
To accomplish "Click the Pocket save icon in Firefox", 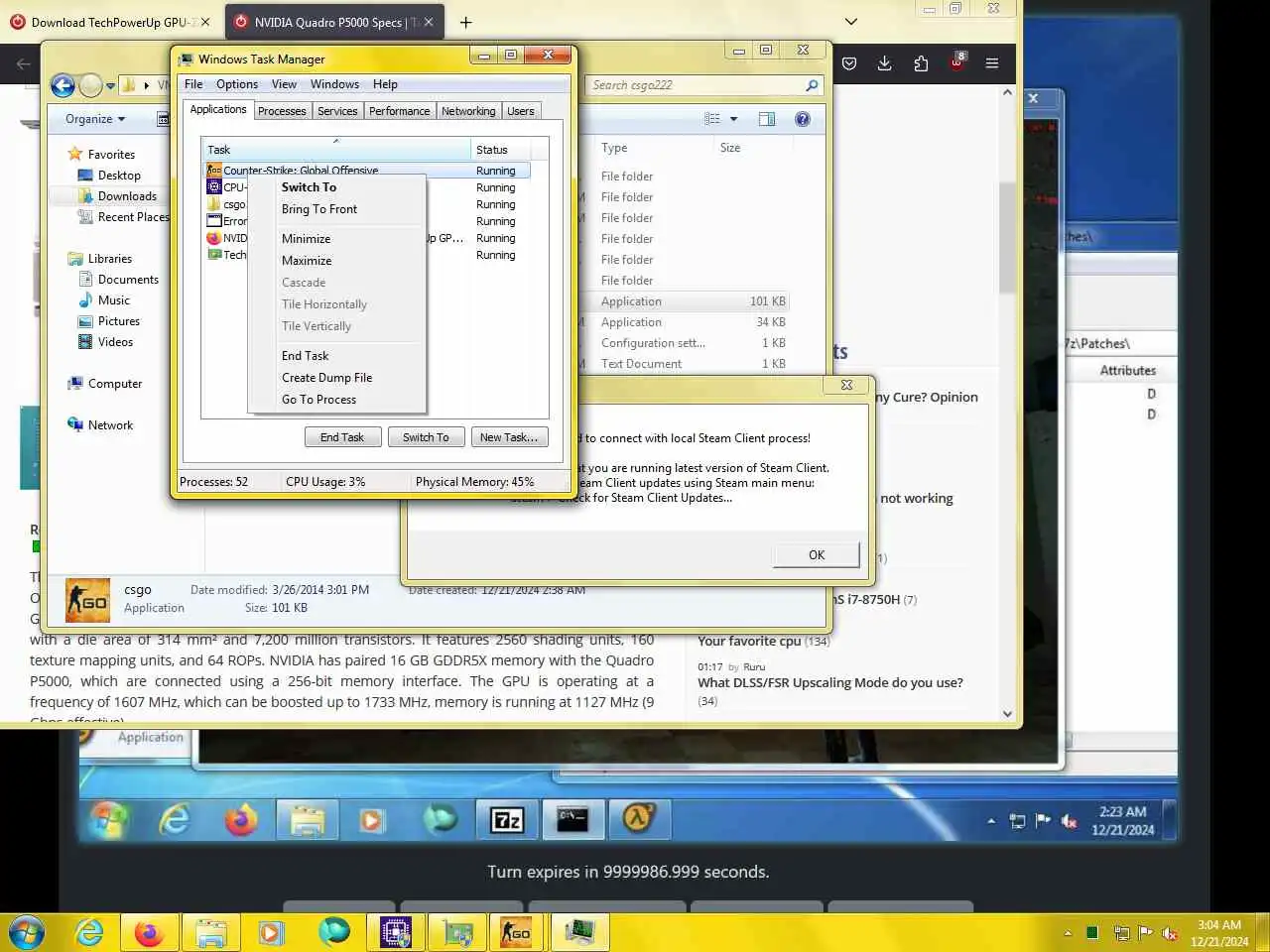I will [849, 63].
